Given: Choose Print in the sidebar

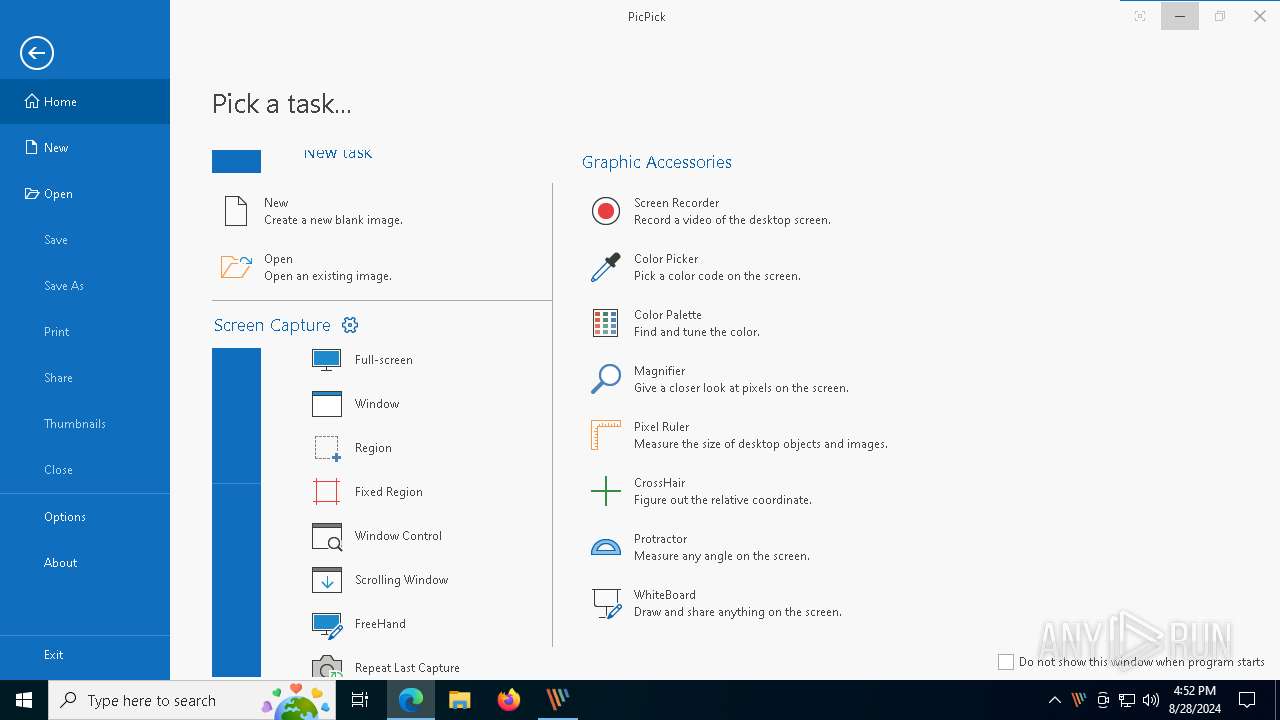Looking at the screenshot, I should (x=85, y=331).
